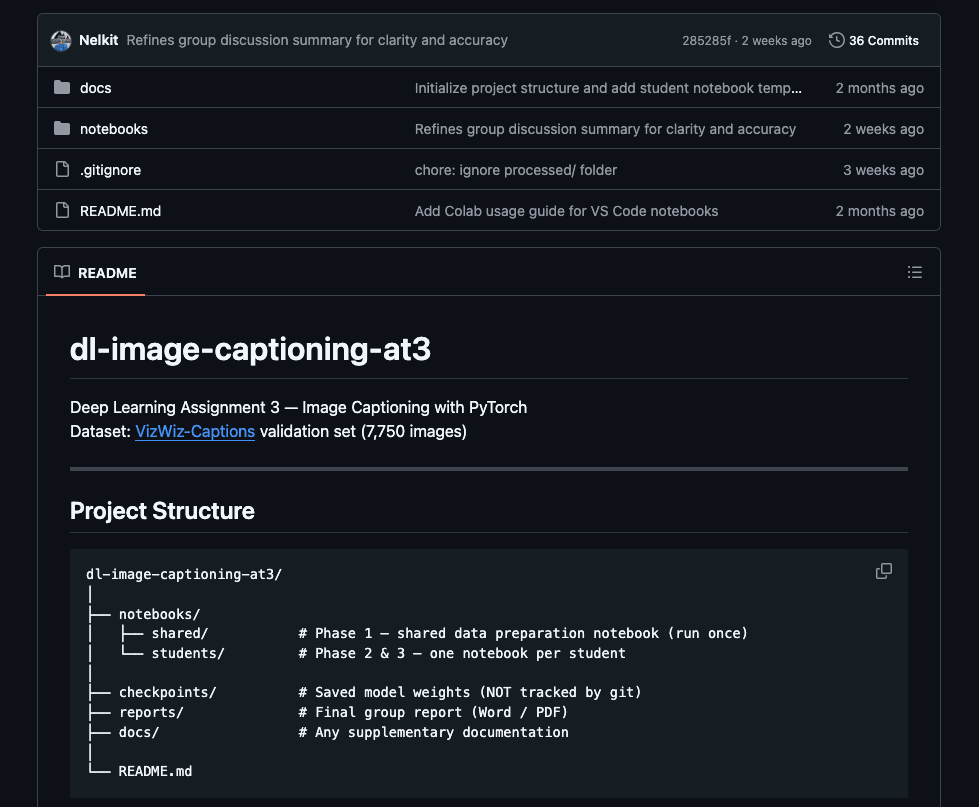
Task: Click 'students/' line in the code block
Action: (x=188, y=653)
